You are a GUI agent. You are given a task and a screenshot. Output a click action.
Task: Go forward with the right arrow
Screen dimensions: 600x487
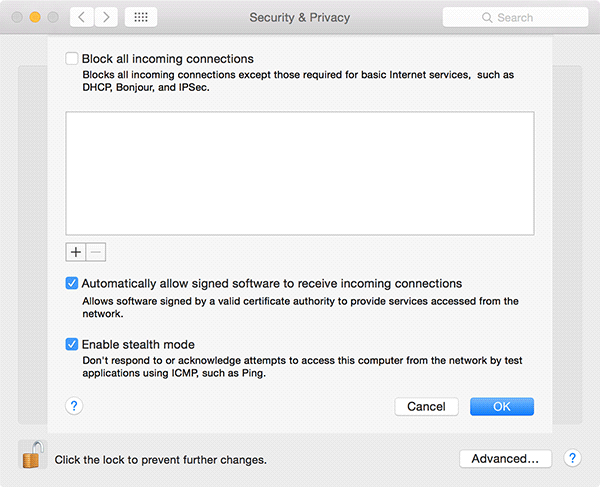107,18
